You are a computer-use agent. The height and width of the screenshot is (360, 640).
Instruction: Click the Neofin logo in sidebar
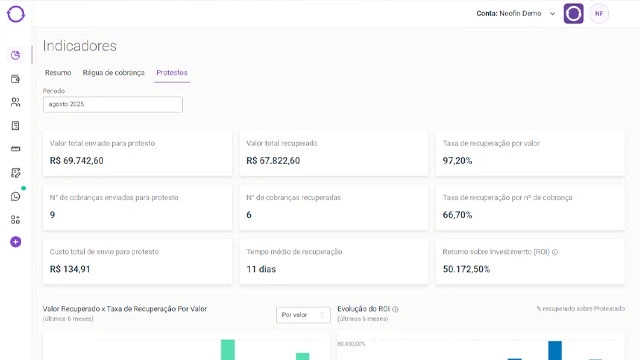[16, 14]
